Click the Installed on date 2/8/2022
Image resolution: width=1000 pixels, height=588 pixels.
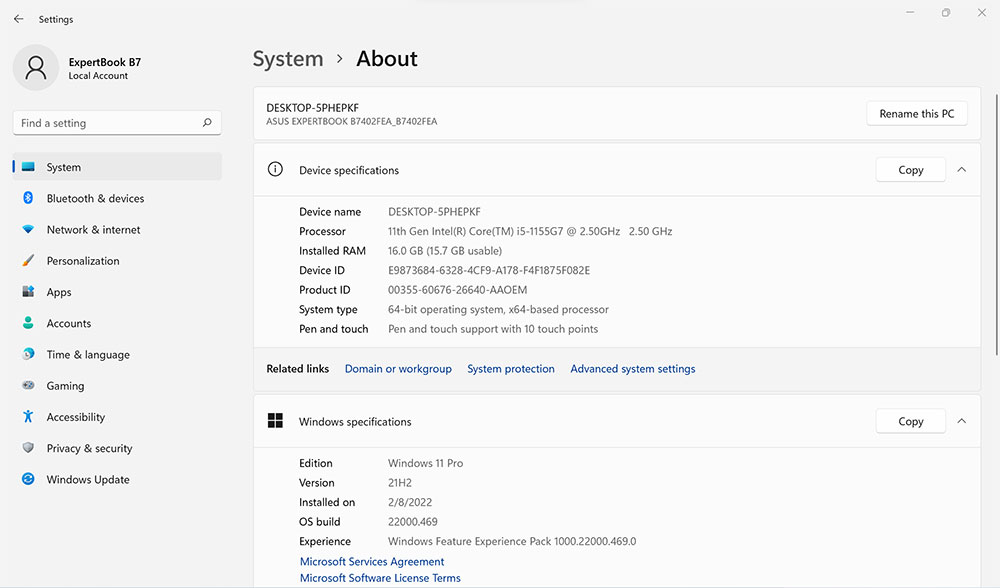410,502
